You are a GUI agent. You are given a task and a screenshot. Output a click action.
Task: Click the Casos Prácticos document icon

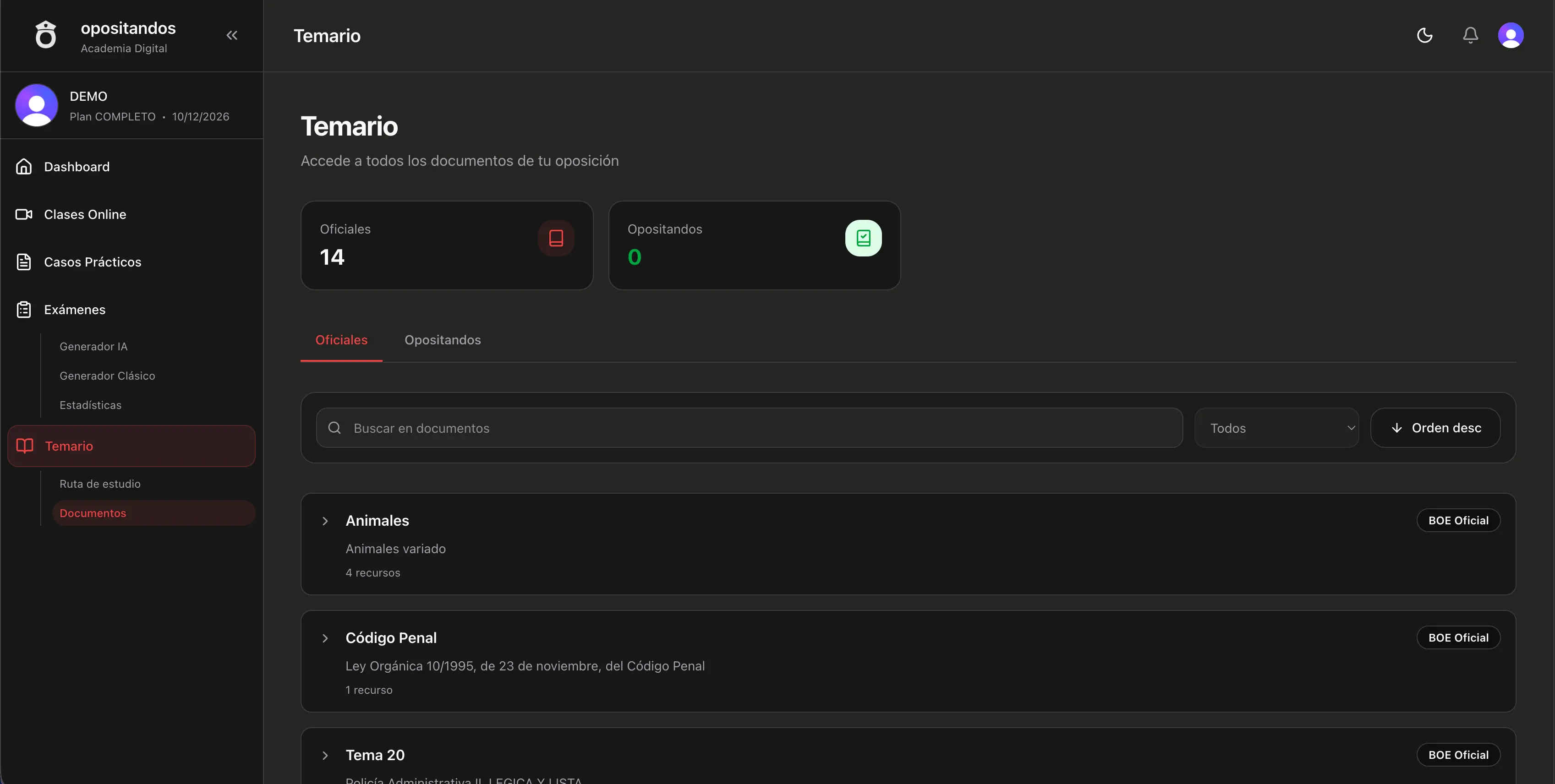pyautogui.click(x=23, y=262)
